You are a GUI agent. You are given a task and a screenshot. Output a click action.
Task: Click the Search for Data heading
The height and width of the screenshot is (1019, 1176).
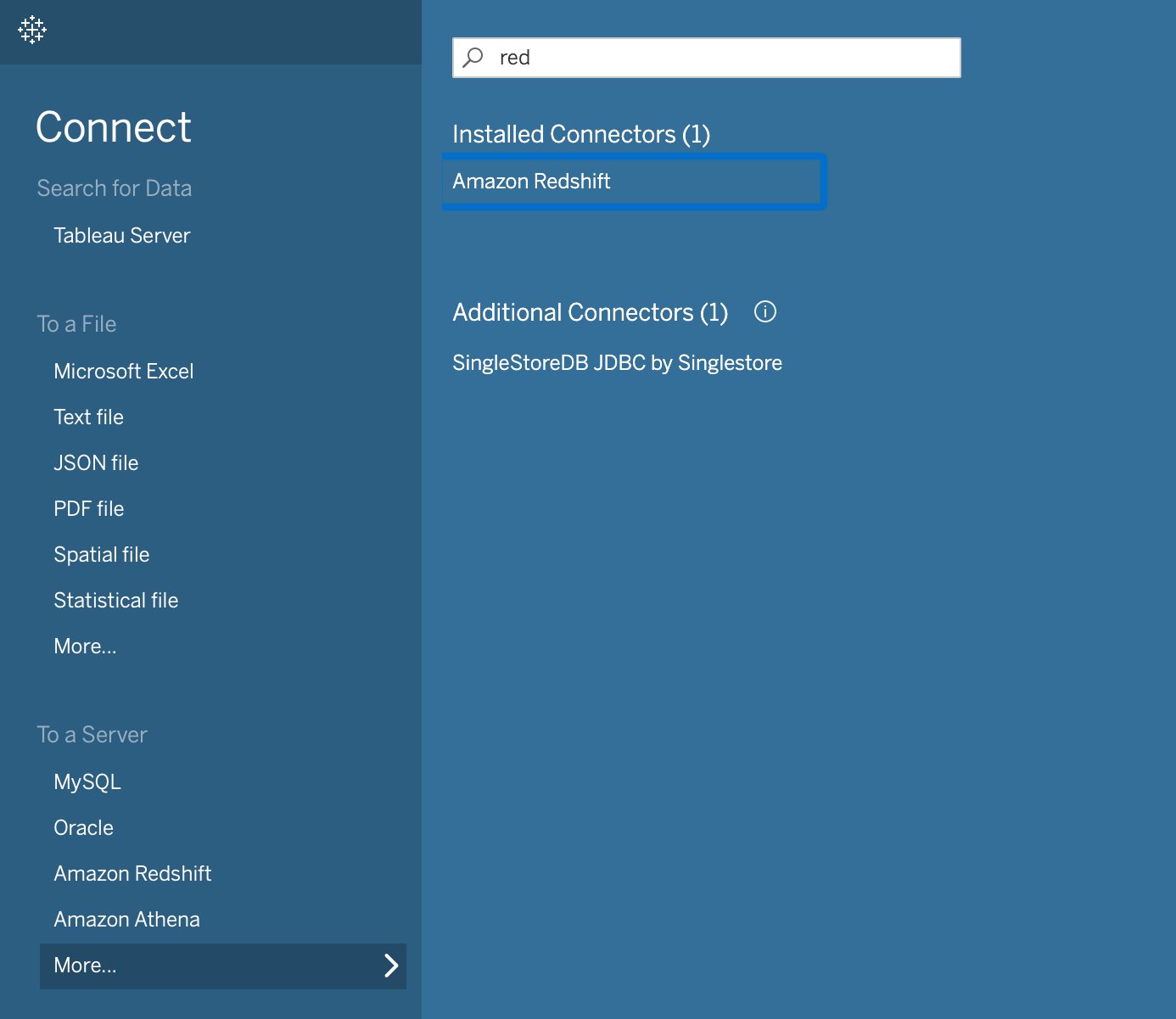(115, 188)
